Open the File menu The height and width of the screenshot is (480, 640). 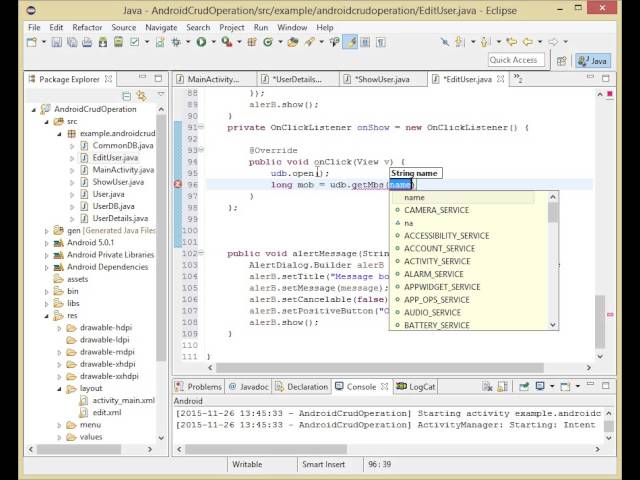click(x=34, y=27)
